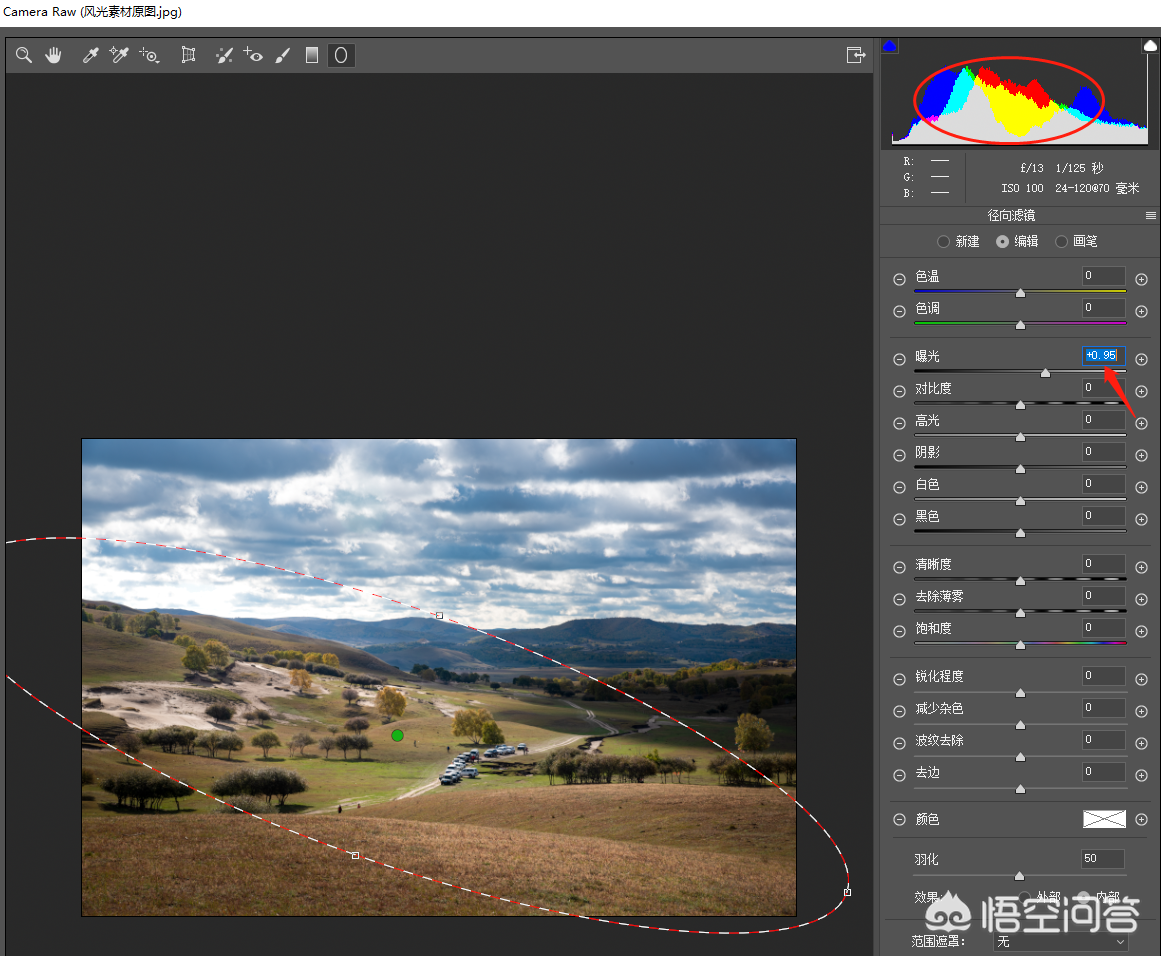1161x956 pixels.
Task: Decrease 色温 with its minus icon
Action: pos(900,279)
